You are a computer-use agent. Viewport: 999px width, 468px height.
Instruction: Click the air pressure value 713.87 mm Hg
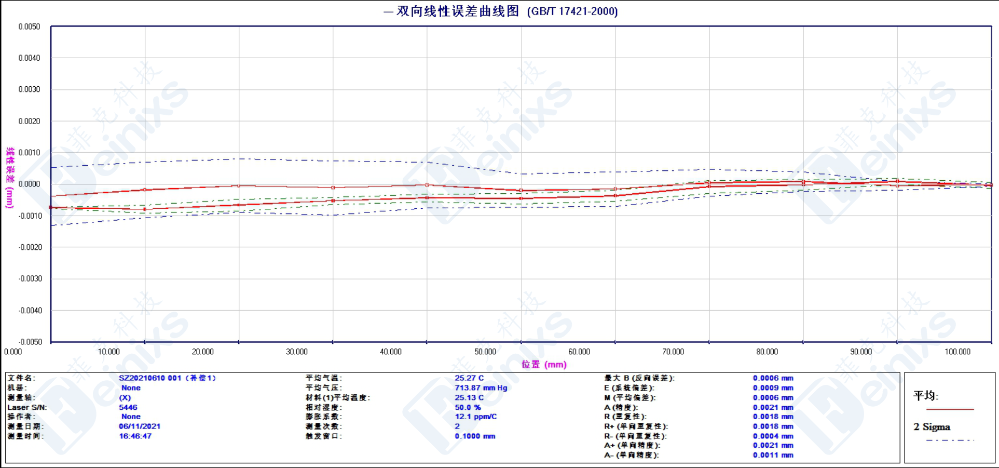(x=481, y=388)
